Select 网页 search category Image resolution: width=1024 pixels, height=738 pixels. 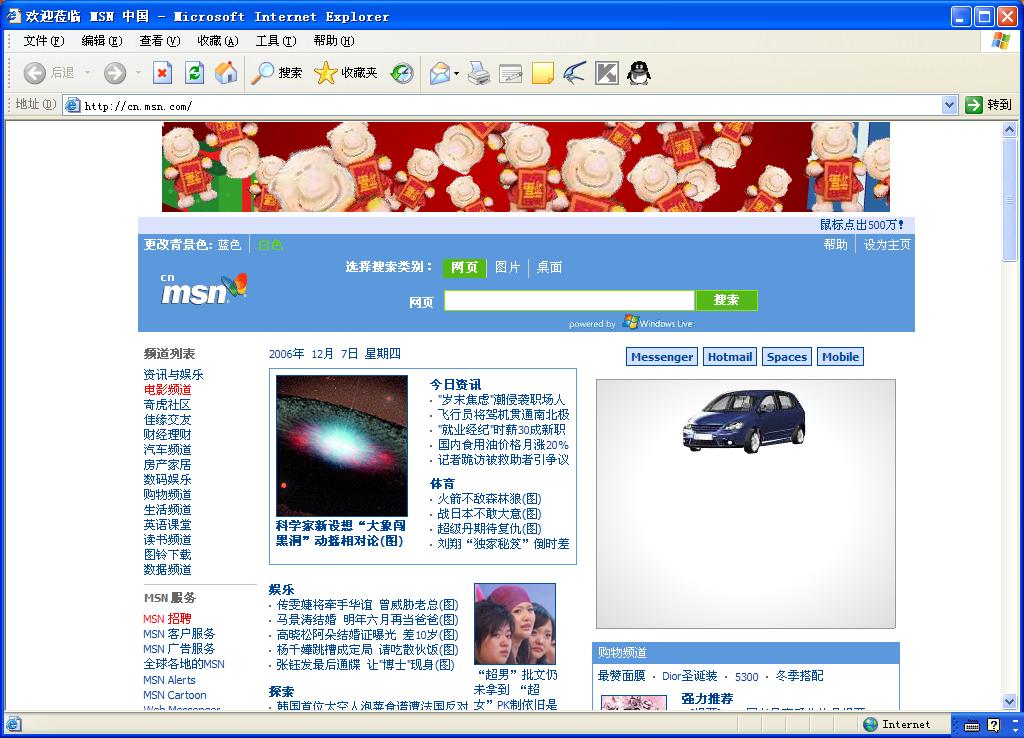464,267
